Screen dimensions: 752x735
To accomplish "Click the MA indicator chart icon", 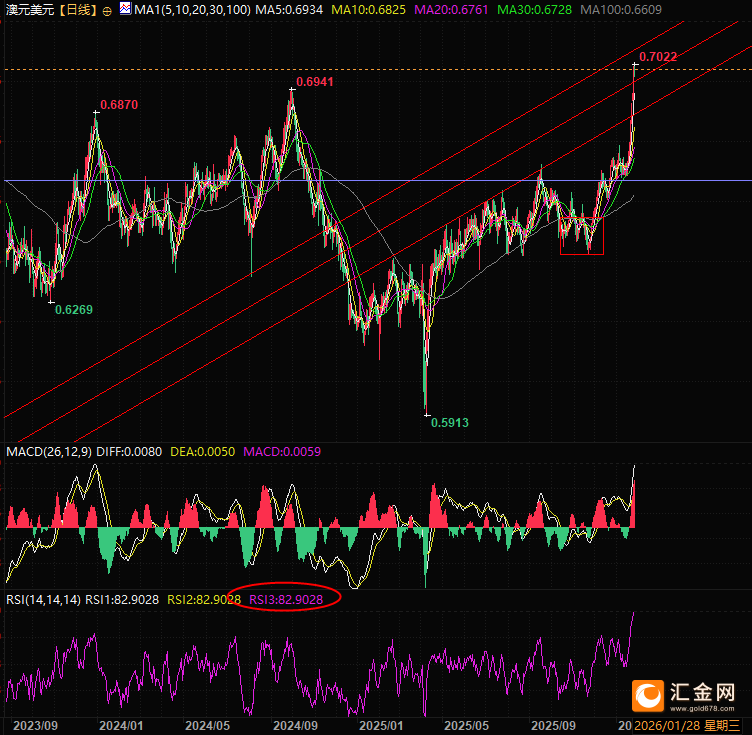I will coord(125,10).
